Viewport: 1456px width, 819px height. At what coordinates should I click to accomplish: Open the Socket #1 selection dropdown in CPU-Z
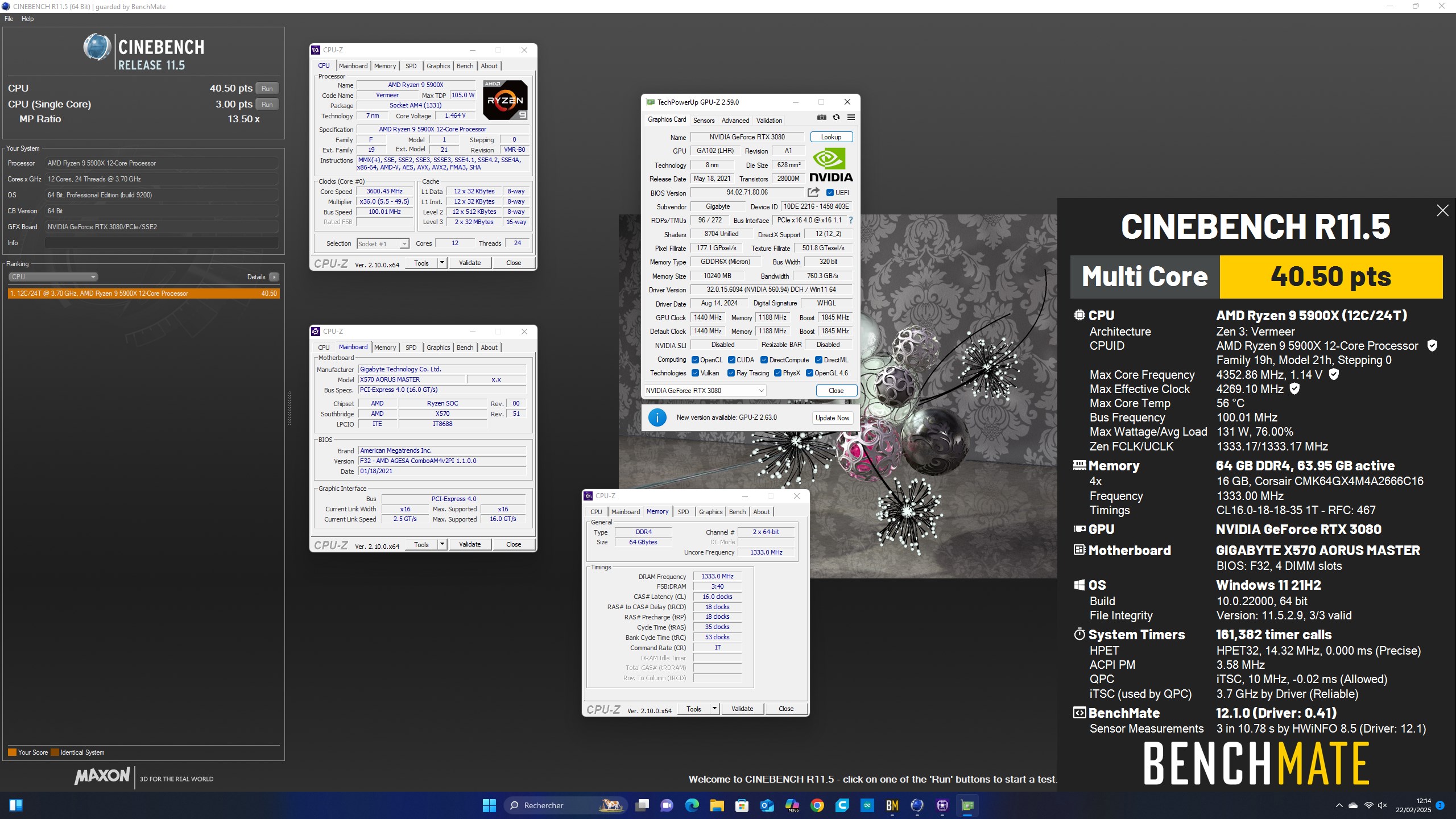tap(383, 243)
